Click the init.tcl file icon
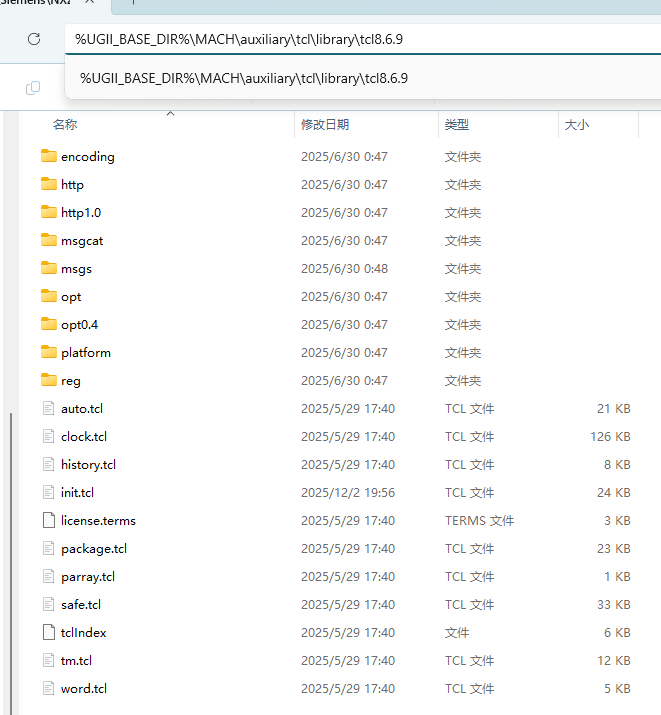This screenshot has width=661, height=715. click(x=48, y=492)
